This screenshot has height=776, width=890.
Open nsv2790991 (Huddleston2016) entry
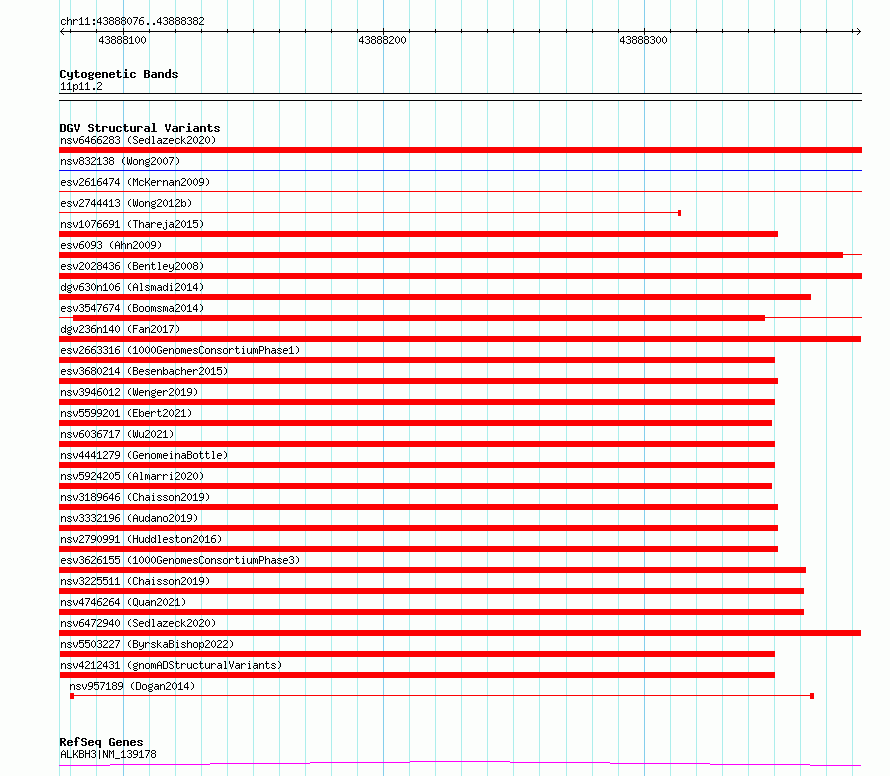[141, 539]
